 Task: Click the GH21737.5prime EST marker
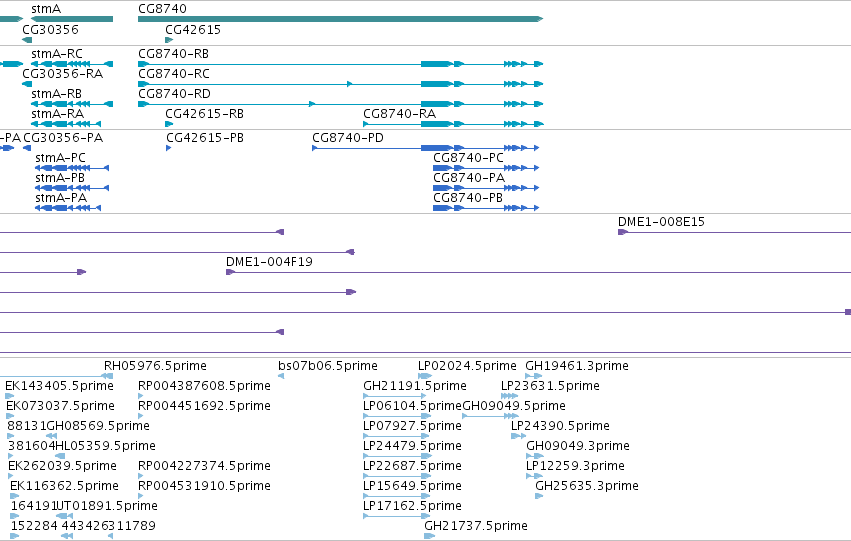[429, 536]
